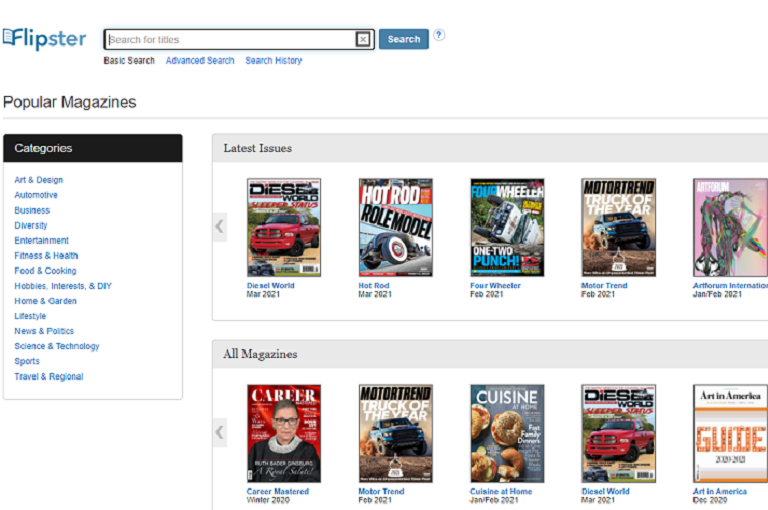Open Diesel World cover in Latest Issues
The height and width of the screenshot is (510, 768).
pos(284,227)
